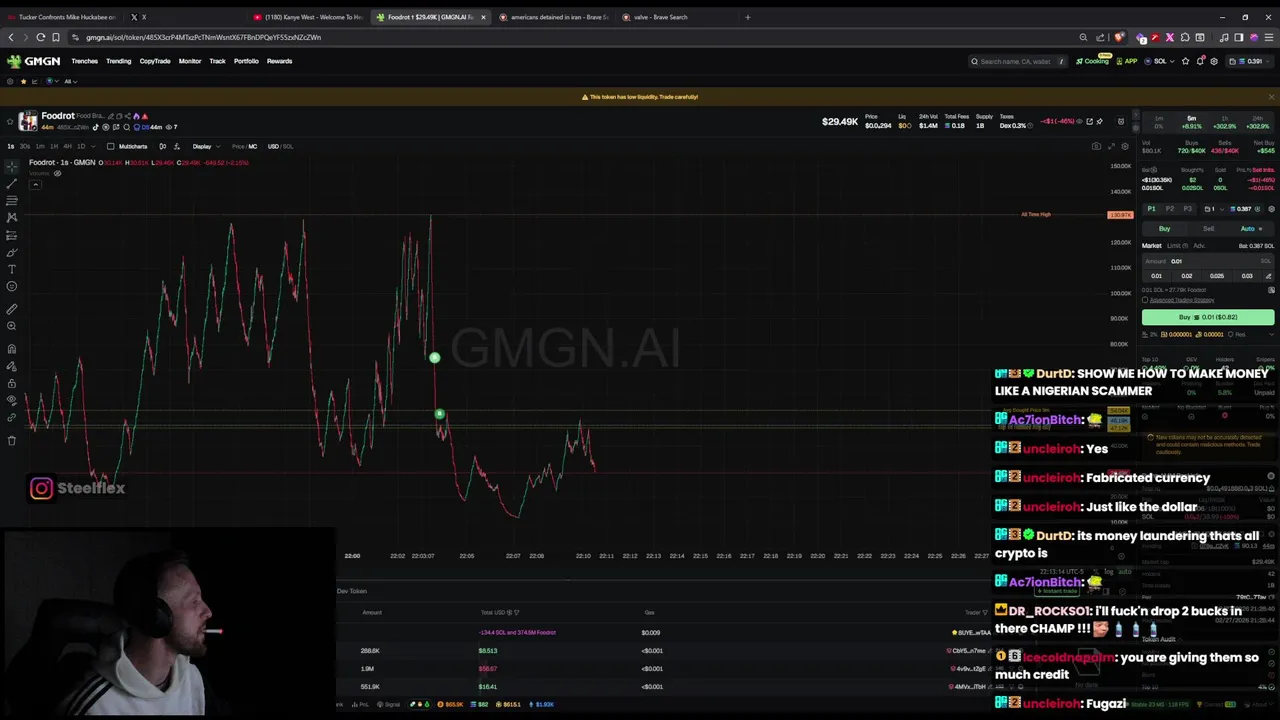The width and height of the screenshot is (1280, 720).
Task: Edit quick amount presets pencil
Action: pyautogui.click(x=1268, y=276)
